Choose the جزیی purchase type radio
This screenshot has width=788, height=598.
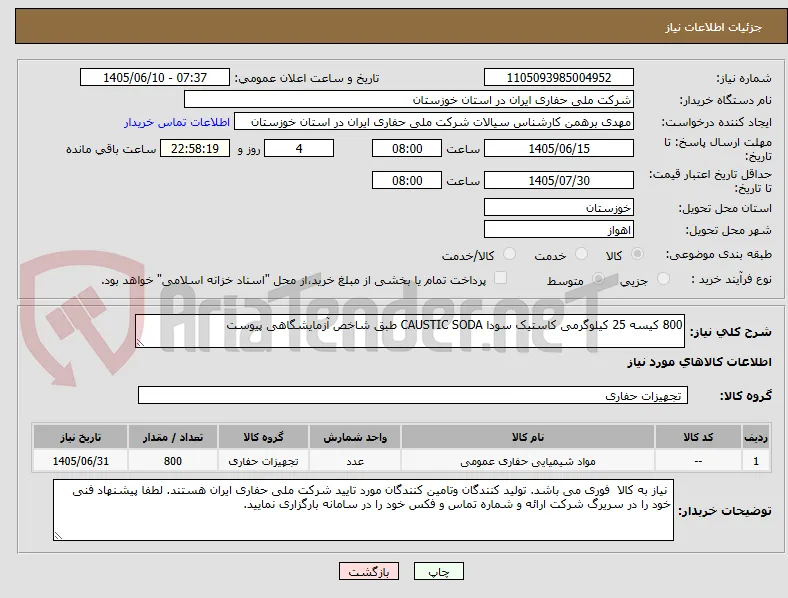point(663,278)
